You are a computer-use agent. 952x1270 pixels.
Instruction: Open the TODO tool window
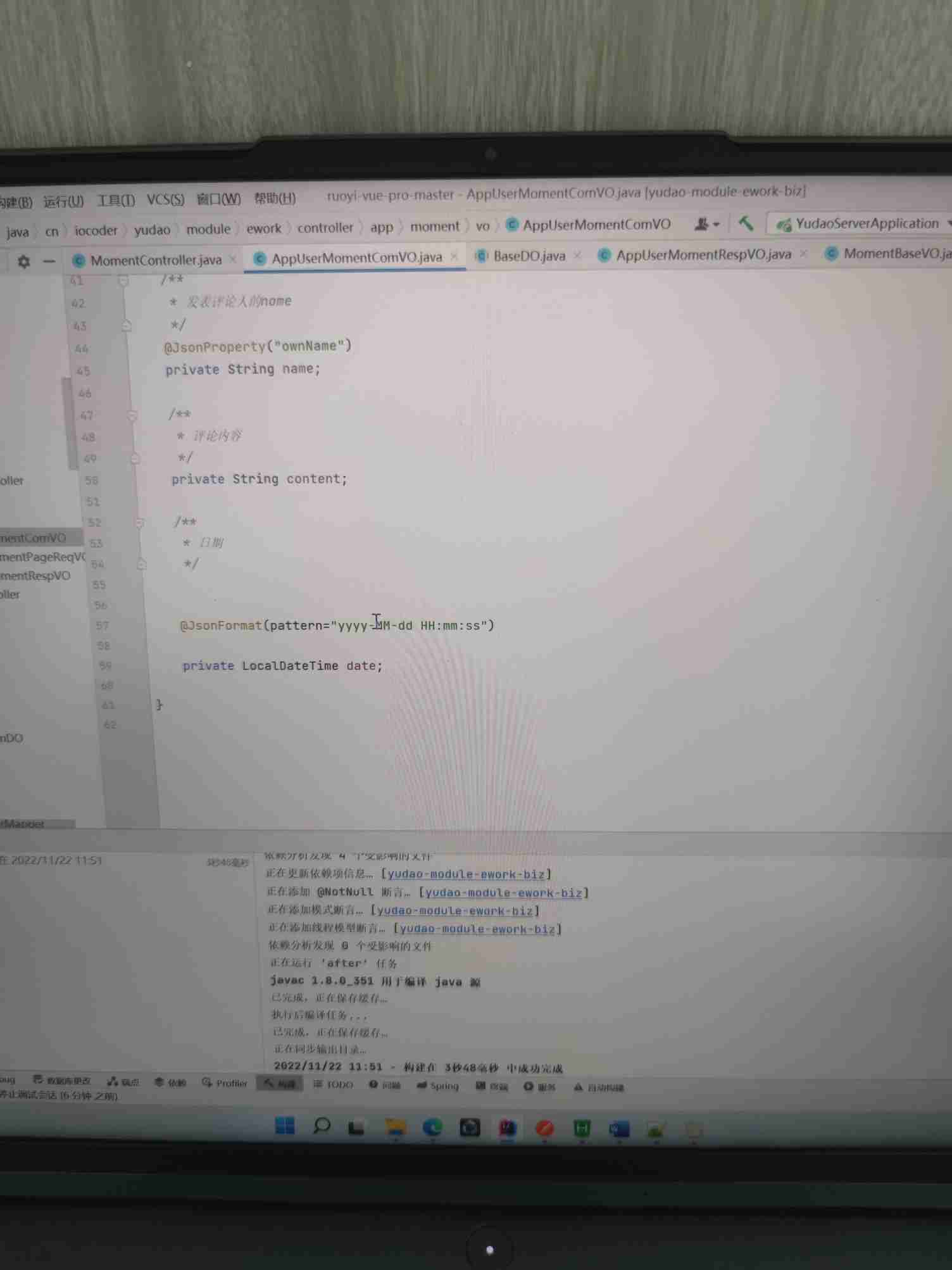(334, 1085)
